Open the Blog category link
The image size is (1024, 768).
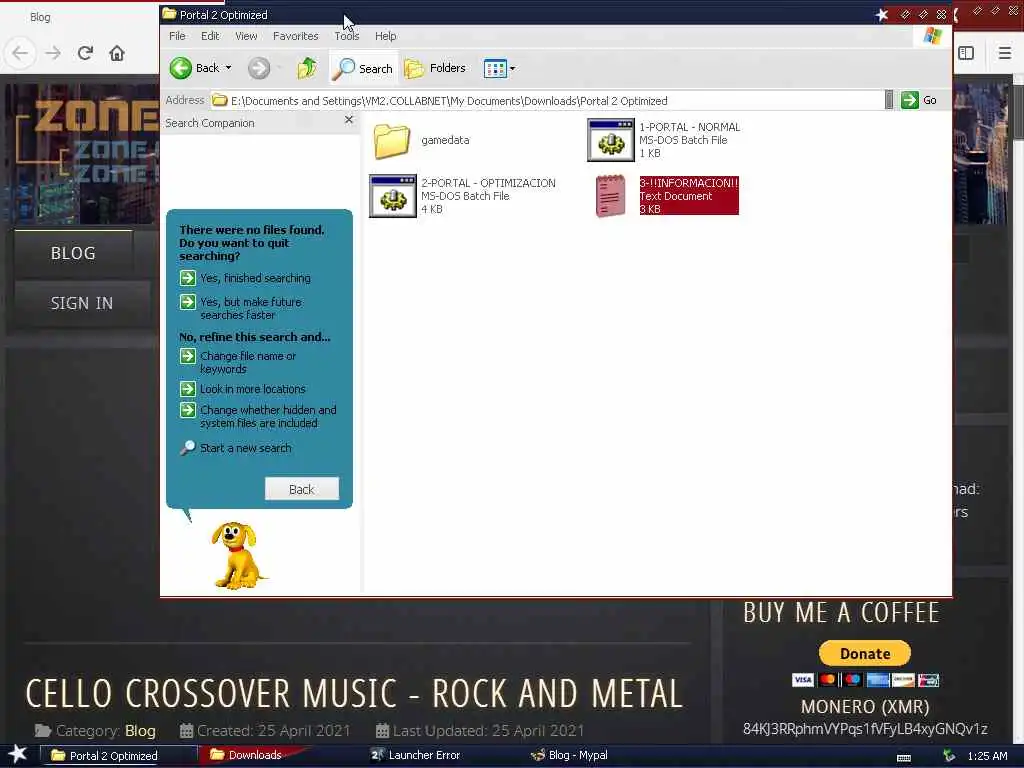click(x=140, y=731)
